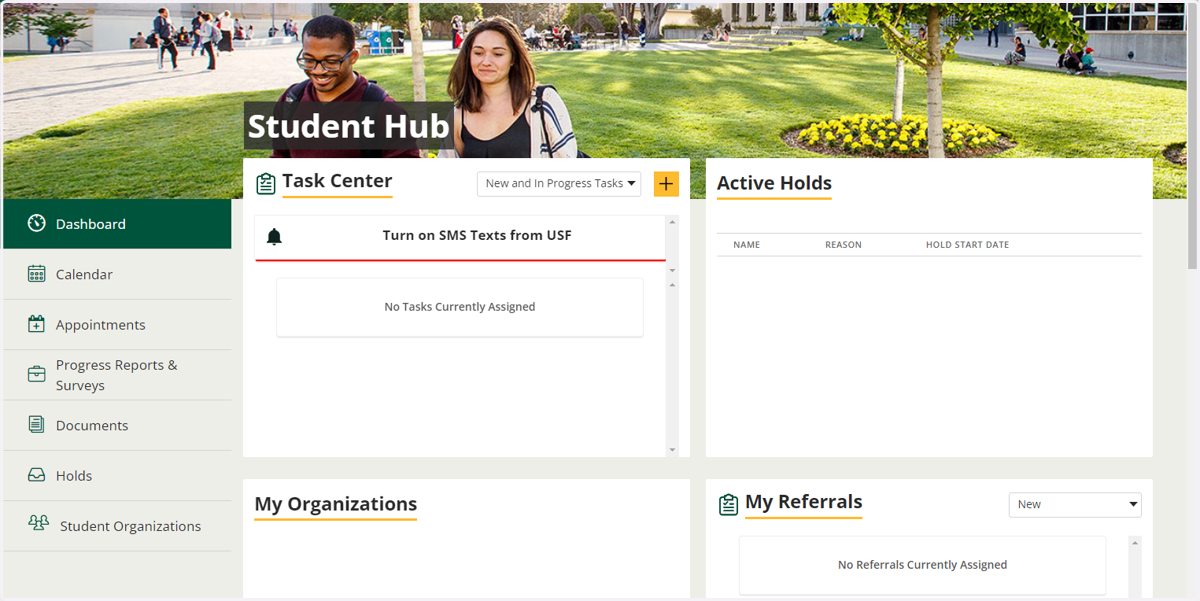Click No Referrals Currently Assigned card
1200x601 pixels.
tap(922, 565)
